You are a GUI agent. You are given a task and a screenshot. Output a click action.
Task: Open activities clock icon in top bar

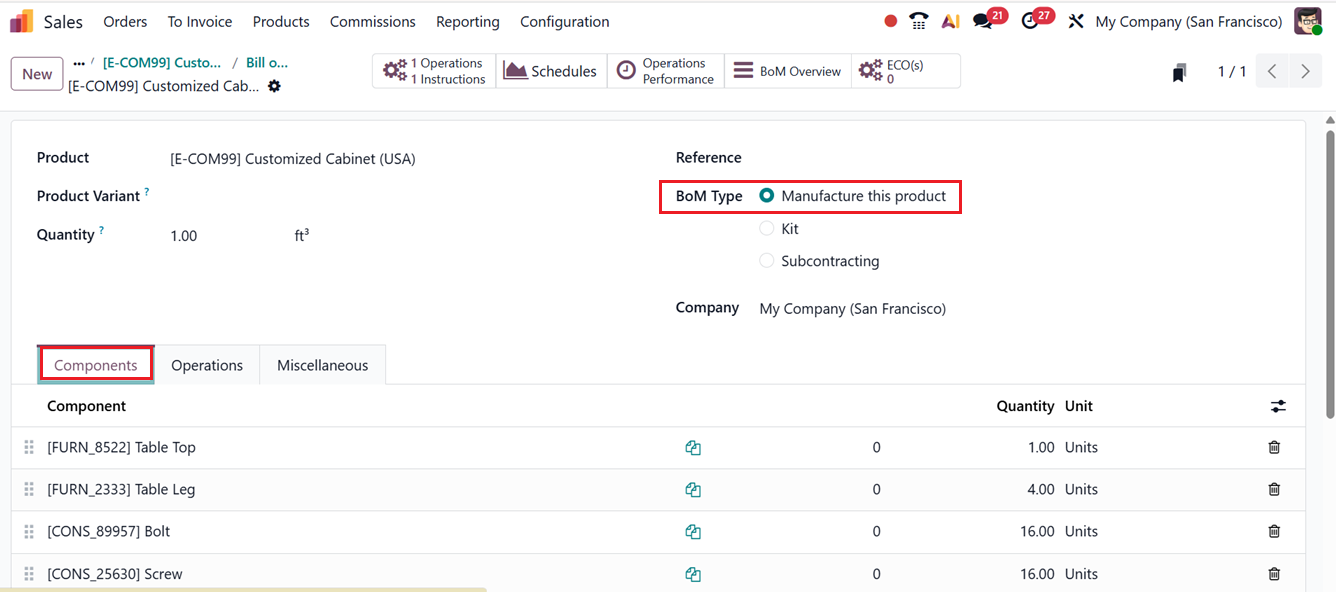1031,21
